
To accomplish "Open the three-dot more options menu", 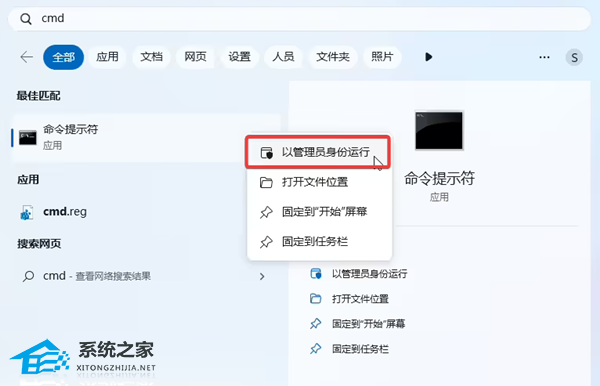I will [544, 57].
